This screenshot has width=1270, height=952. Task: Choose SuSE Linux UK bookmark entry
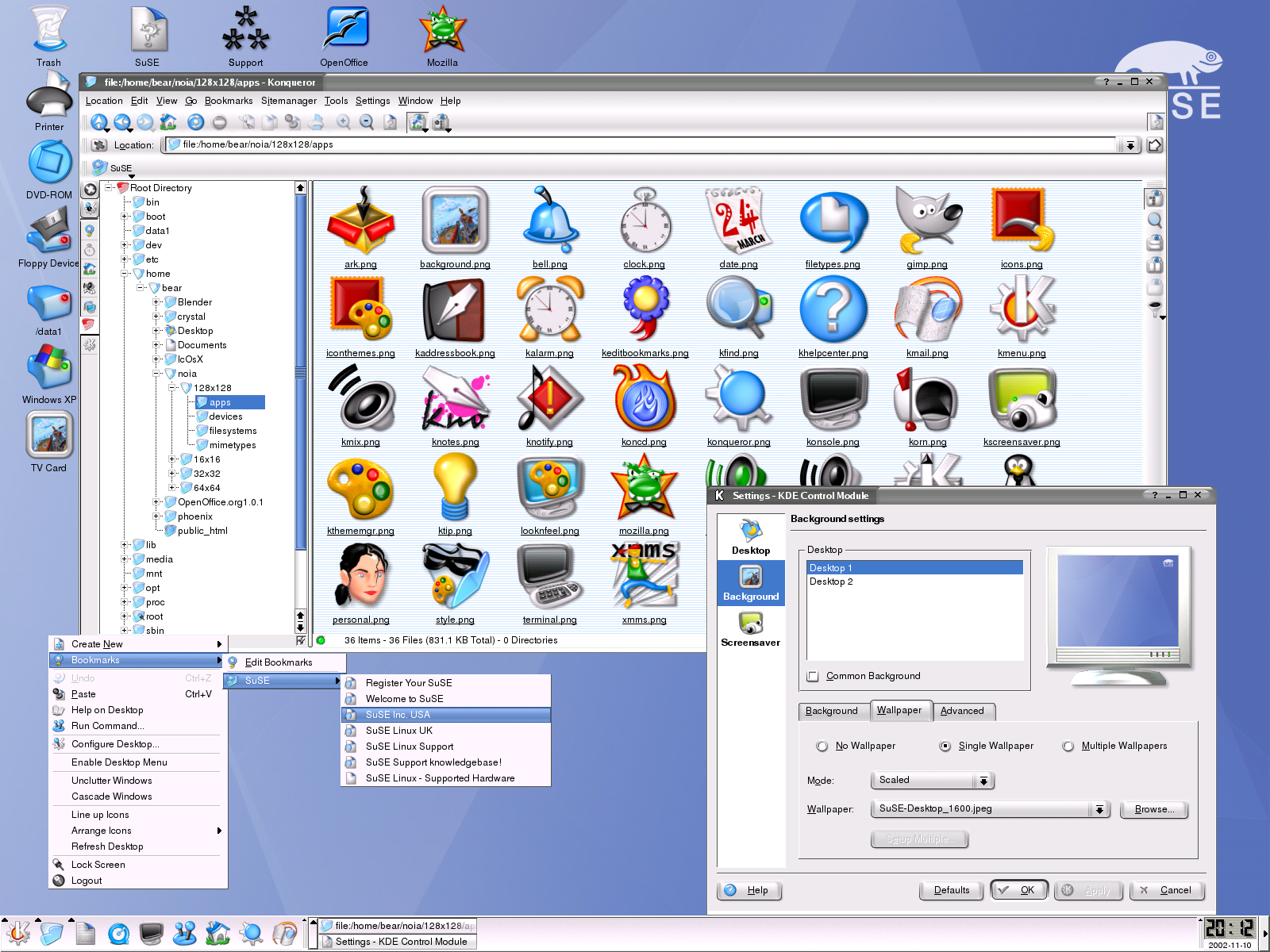coord(446,731)
